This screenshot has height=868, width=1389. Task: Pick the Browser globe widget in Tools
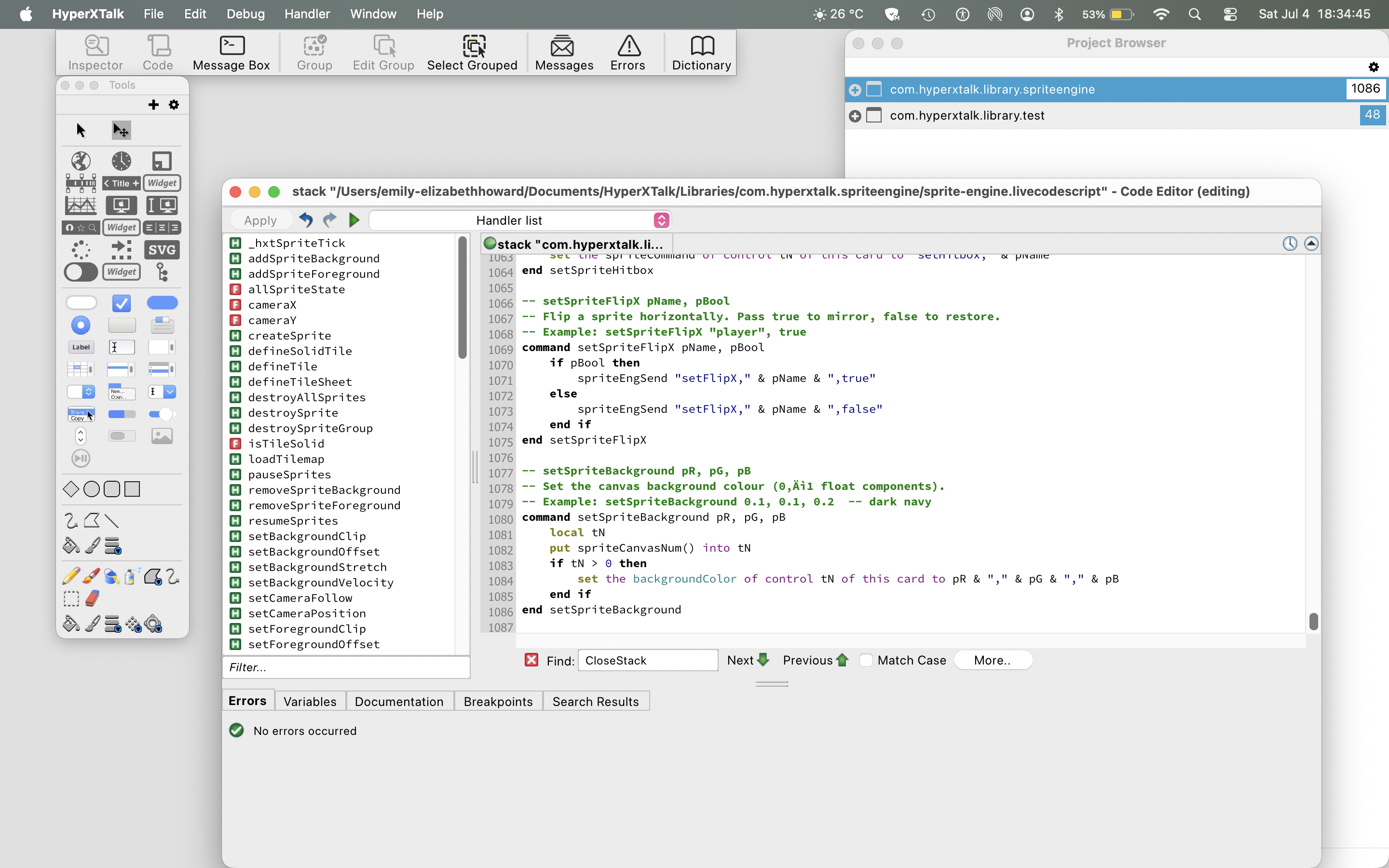(x=81, y=162)
